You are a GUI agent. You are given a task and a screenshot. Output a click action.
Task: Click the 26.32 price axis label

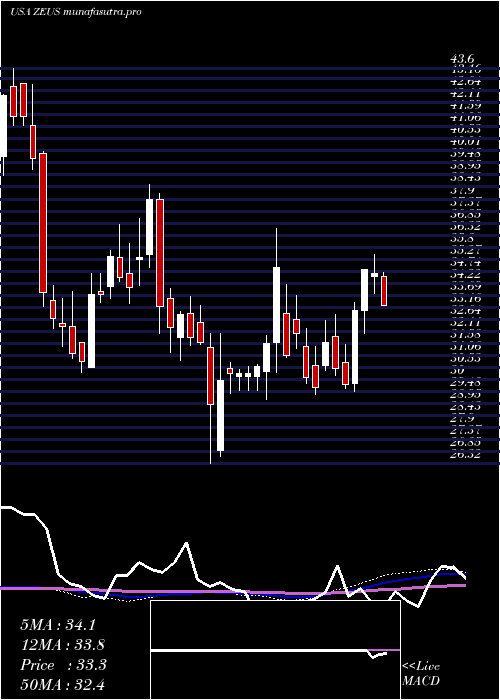[x=466, y=454]
